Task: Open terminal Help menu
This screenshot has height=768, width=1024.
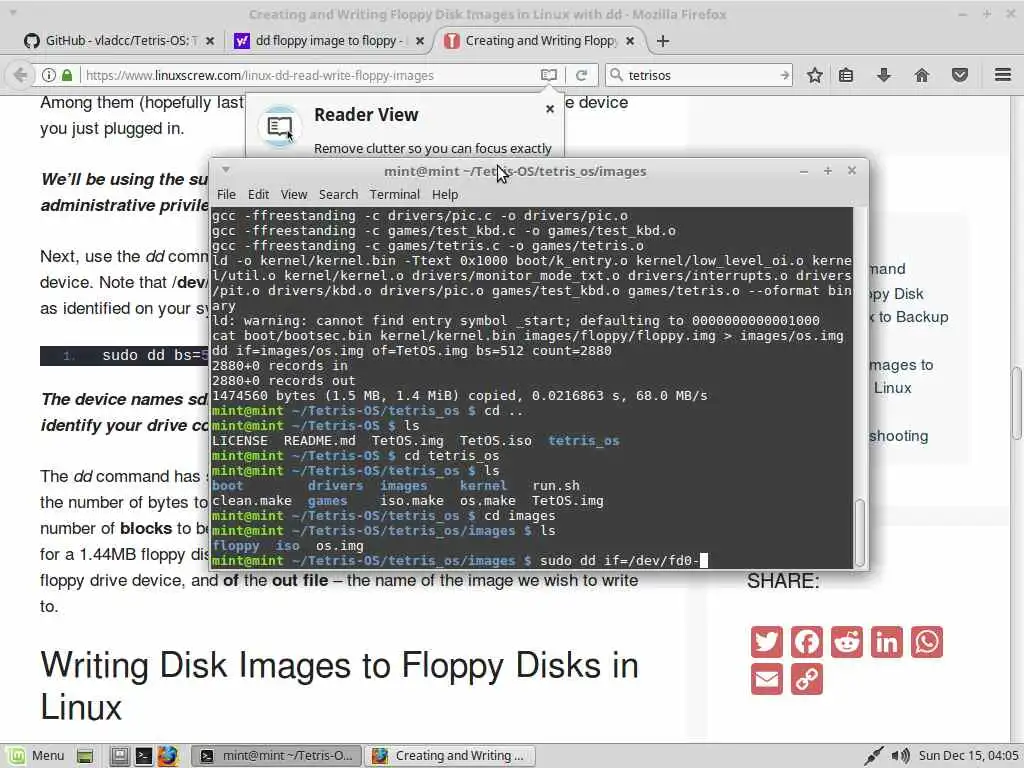Action: pyautogui.click(x=445, y=195)
